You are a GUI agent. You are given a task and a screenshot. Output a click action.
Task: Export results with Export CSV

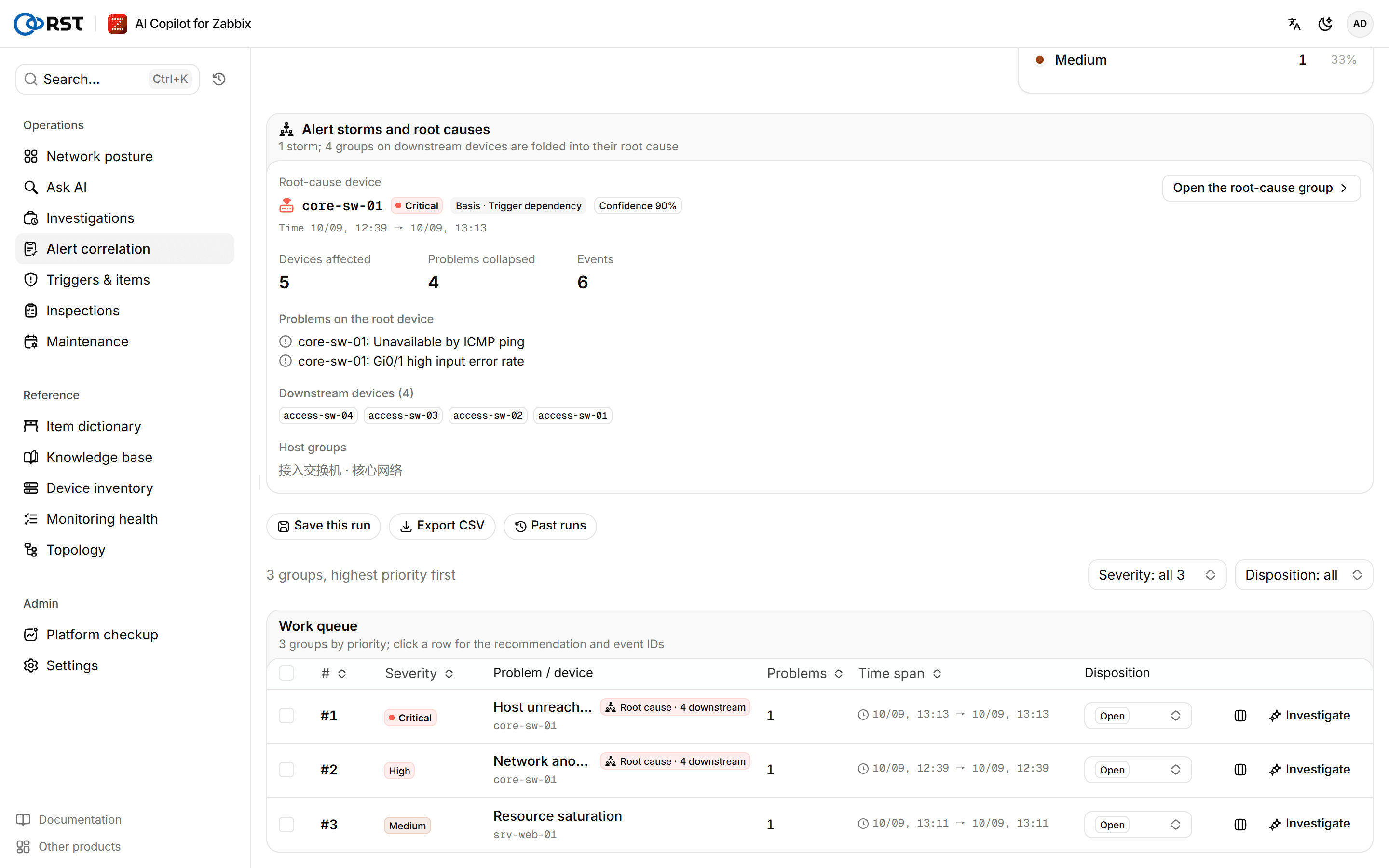(x=442, y=526)
